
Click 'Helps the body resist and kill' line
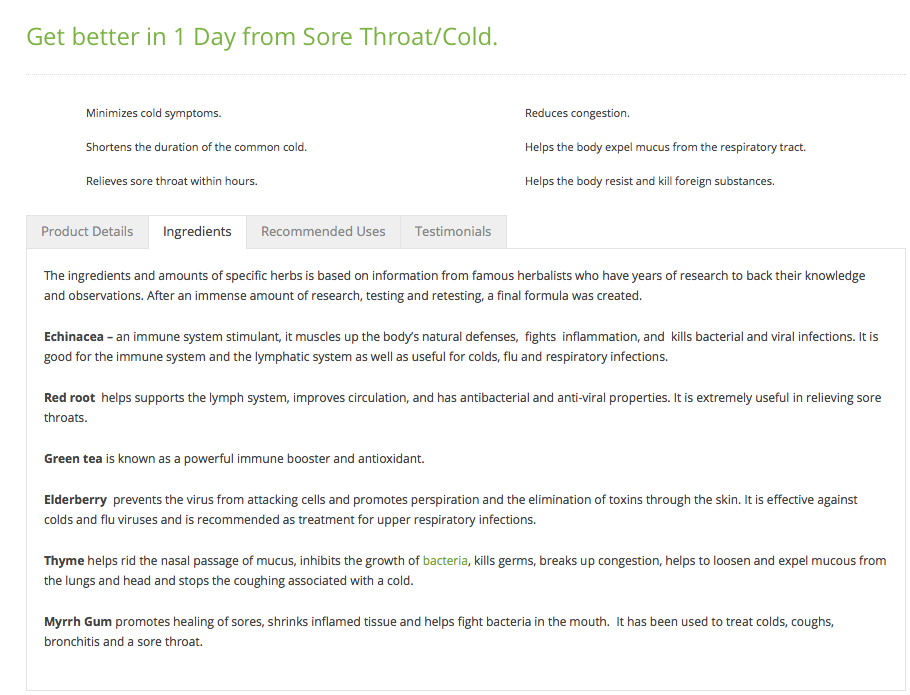pos(649,181)
